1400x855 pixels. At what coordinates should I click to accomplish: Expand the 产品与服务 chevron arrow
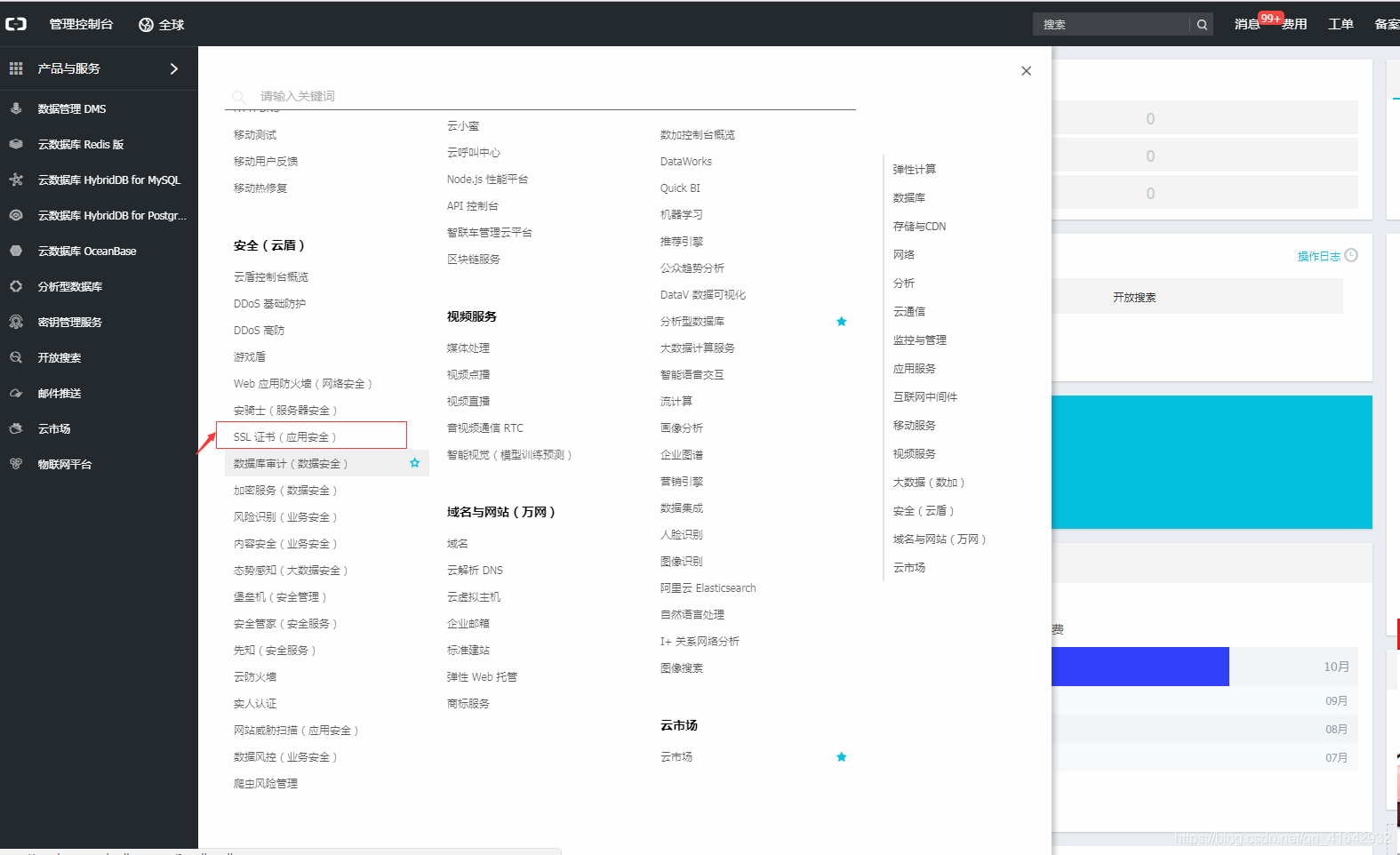(173, 68)
